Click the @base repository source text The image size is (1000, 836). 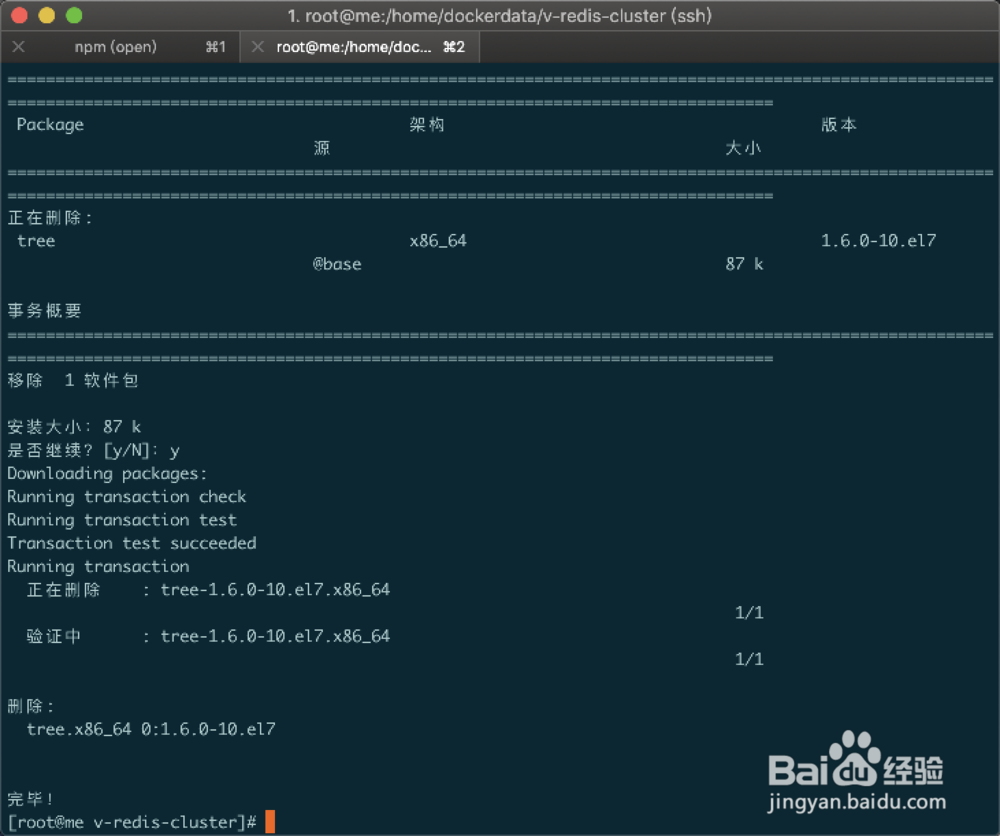[x=336, y=264]
